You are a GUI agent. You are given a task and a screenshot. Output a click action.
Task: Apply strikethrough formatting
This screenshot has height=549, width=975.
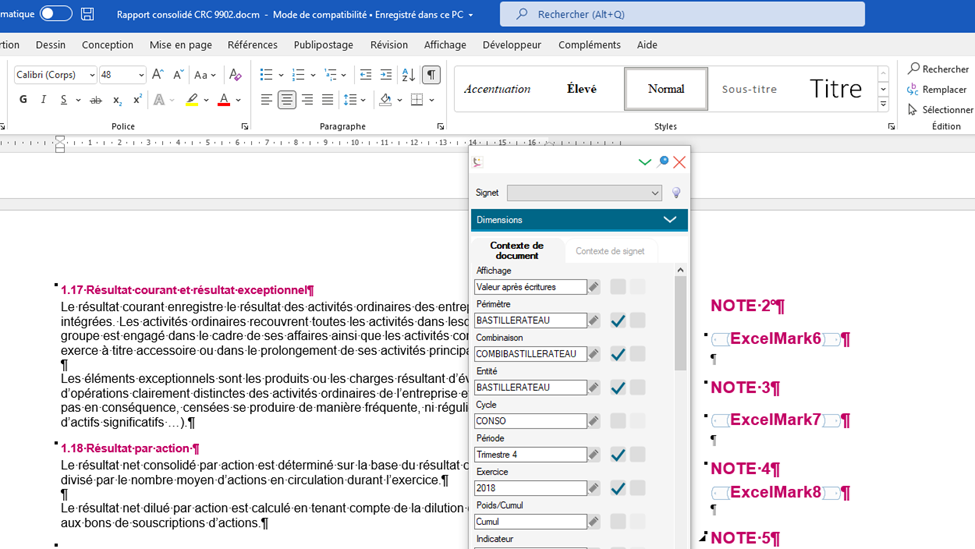tap(96, 99)
